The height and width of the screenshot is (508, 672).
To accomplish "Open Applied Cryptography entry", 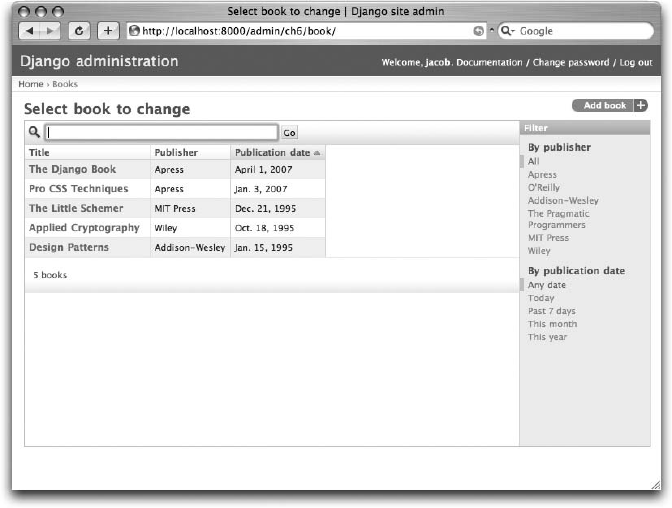I will pyautogui.click(x=84, y=228).
